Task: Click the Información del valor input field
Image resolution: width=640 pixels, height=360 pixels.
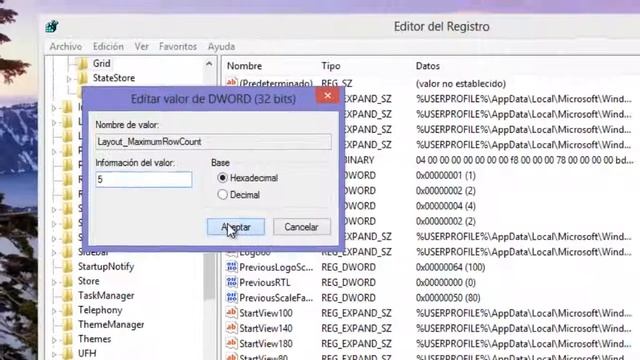Action: pyautogui.click(x=144, y=180)
